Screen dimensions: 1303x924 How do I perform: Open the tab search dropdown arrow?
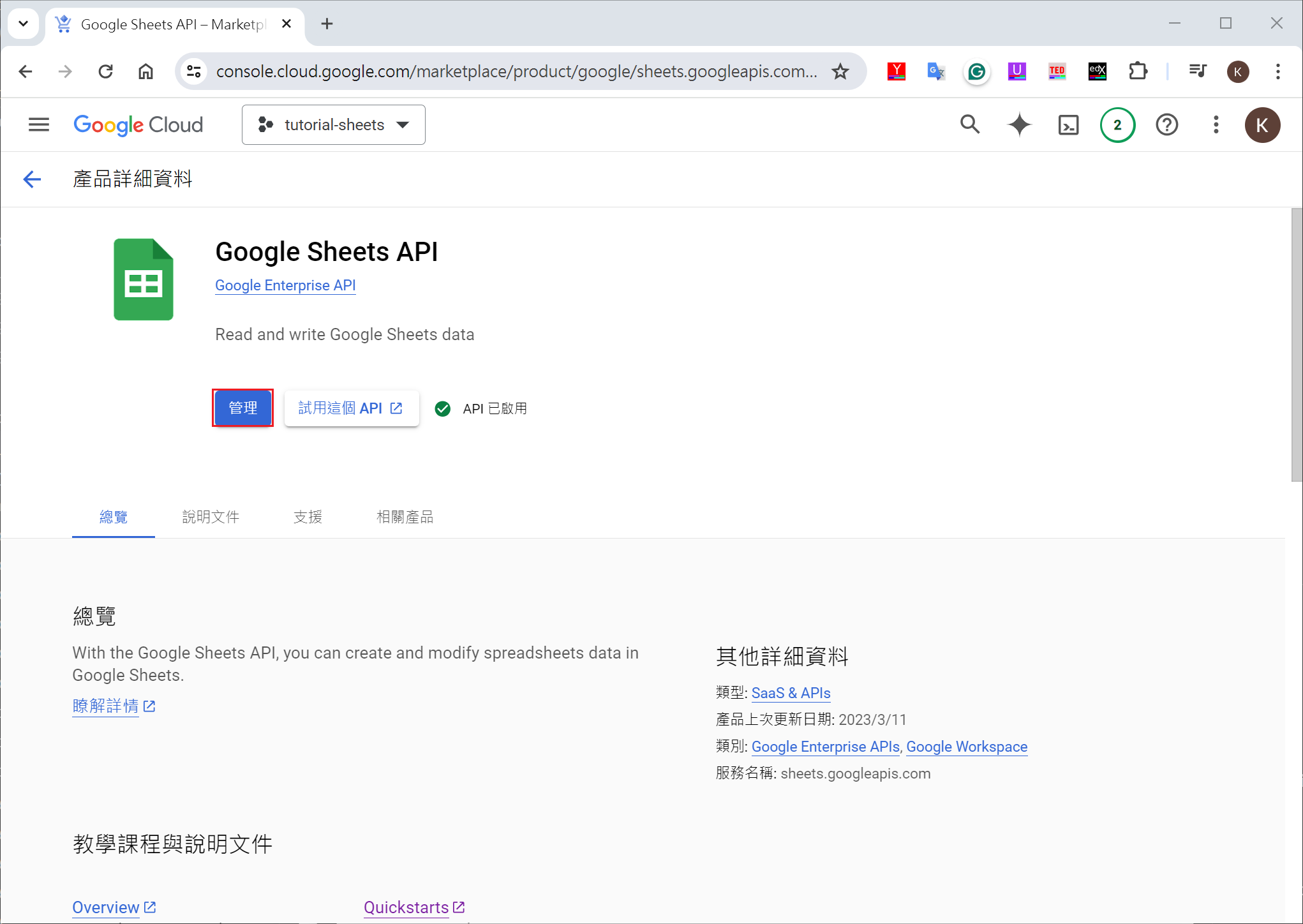[x=24, y=24]
